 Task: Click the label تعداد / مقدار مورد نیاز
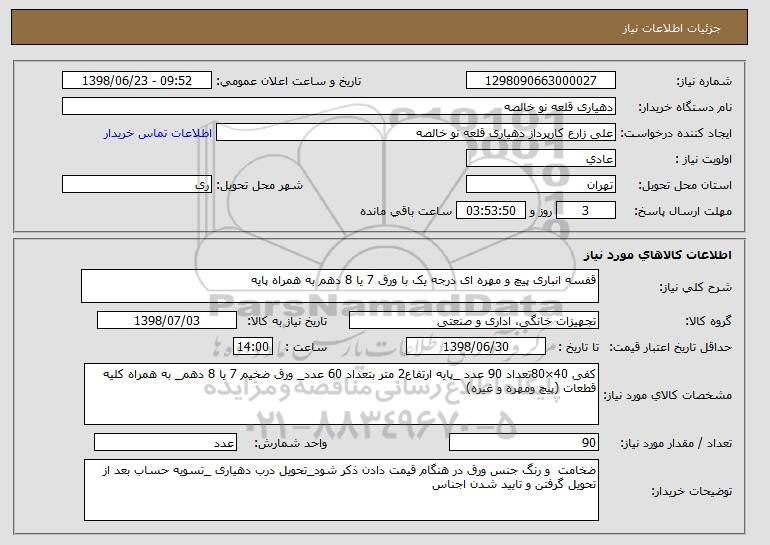(x=676, y=443)
